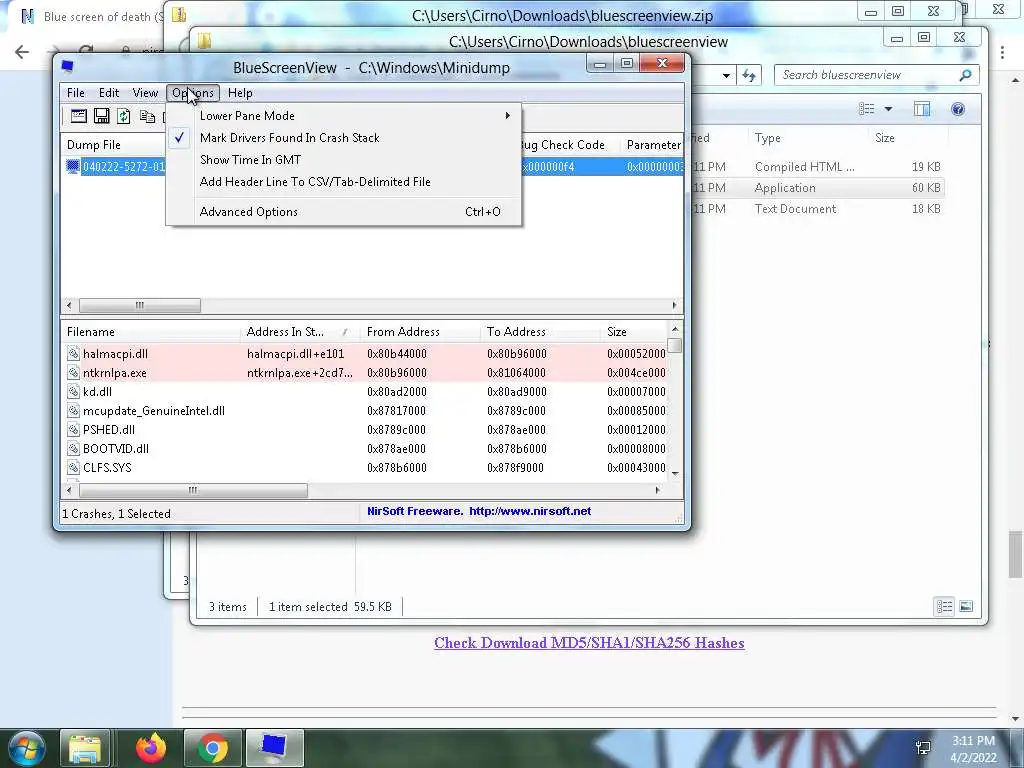Click the browser back arrow
This screenshot has width=1024, height=768.
(22, 52)
